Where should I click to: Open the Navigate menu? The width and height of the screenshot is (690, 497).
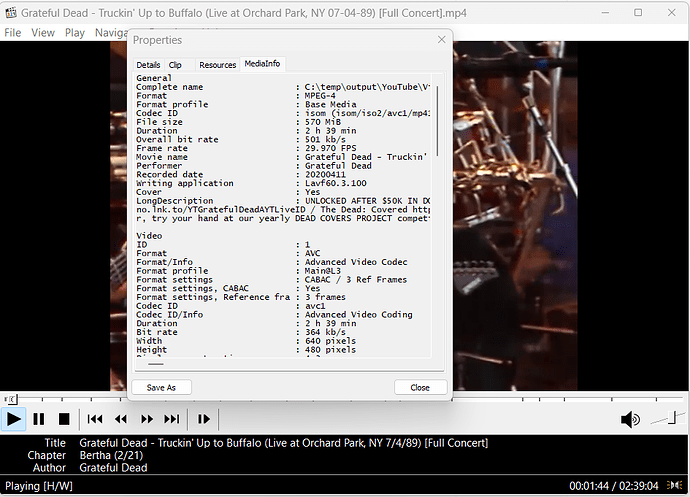coord(111,33)
